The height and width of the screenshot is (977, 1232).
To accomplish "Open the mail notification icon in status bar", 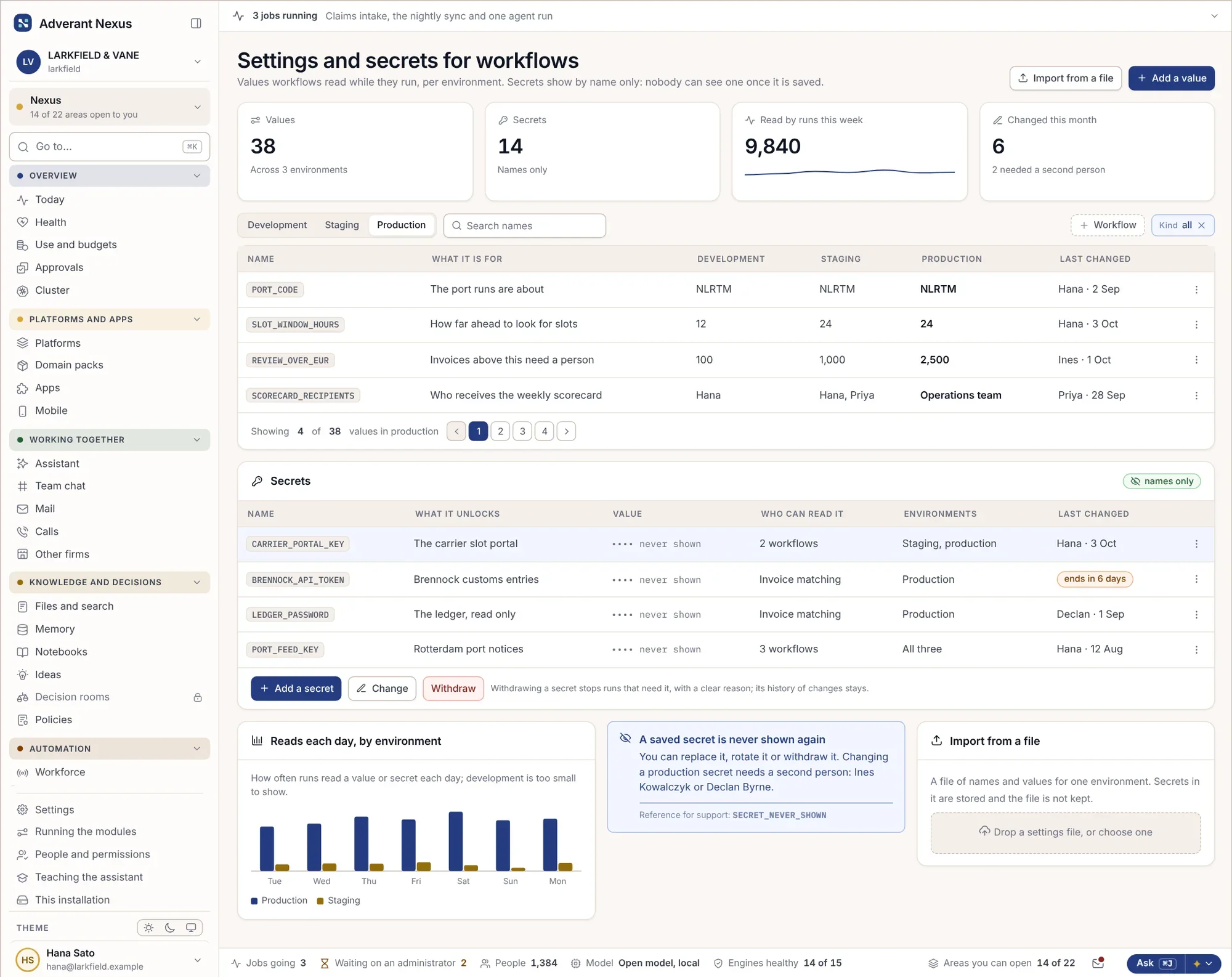I will click(1098, 963).
